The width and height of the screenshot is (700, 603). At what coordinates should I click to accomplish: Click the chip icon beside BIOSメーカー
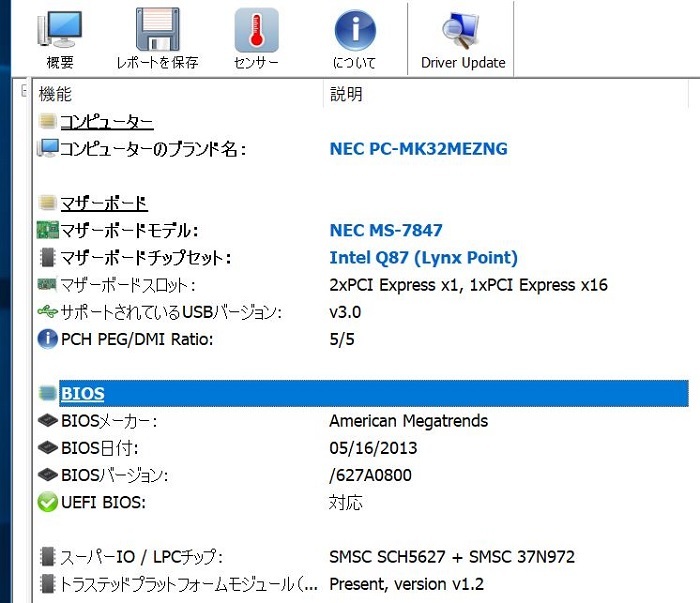tap(47, 420)
